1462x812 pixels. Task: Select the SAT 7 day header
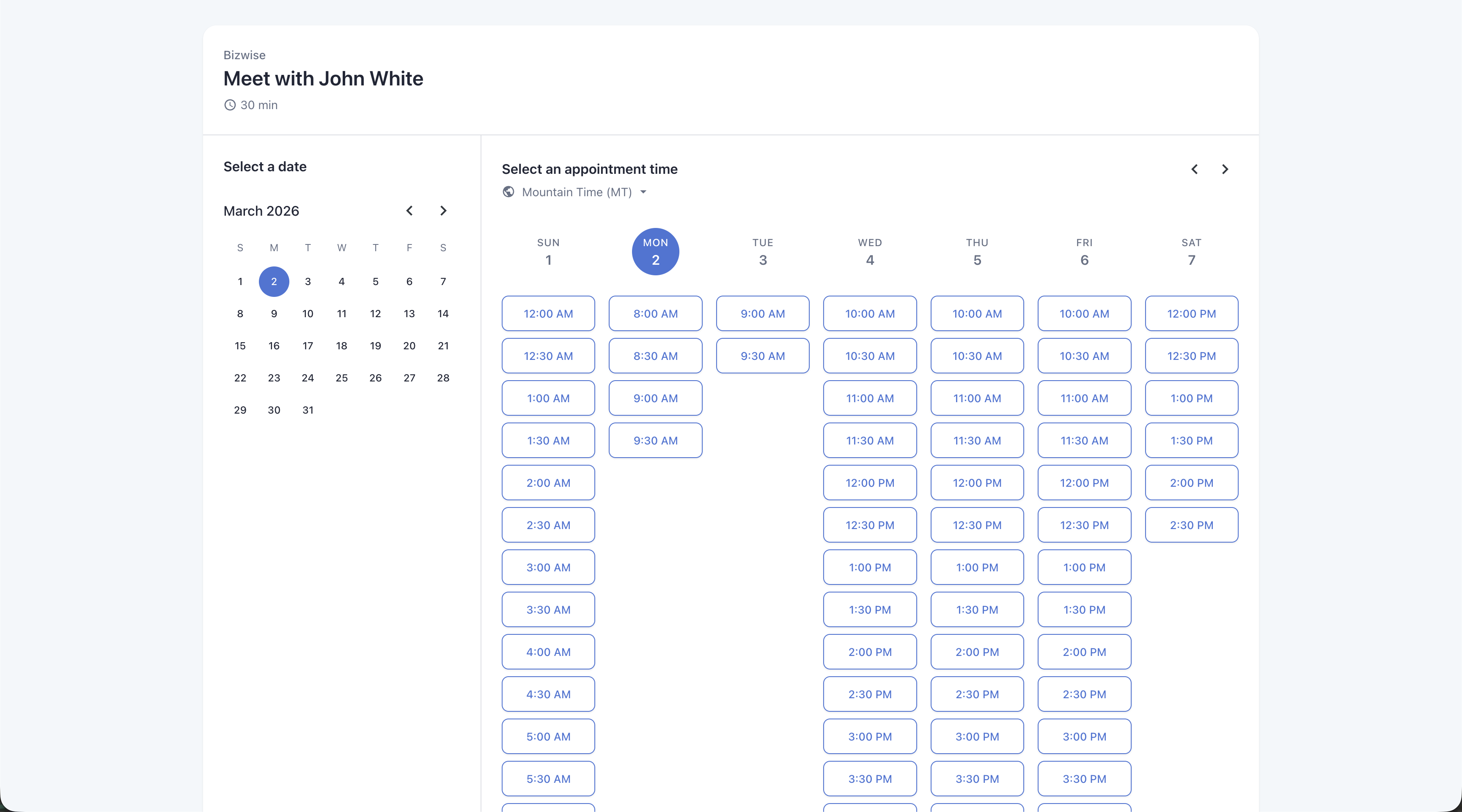[1192, 252]
